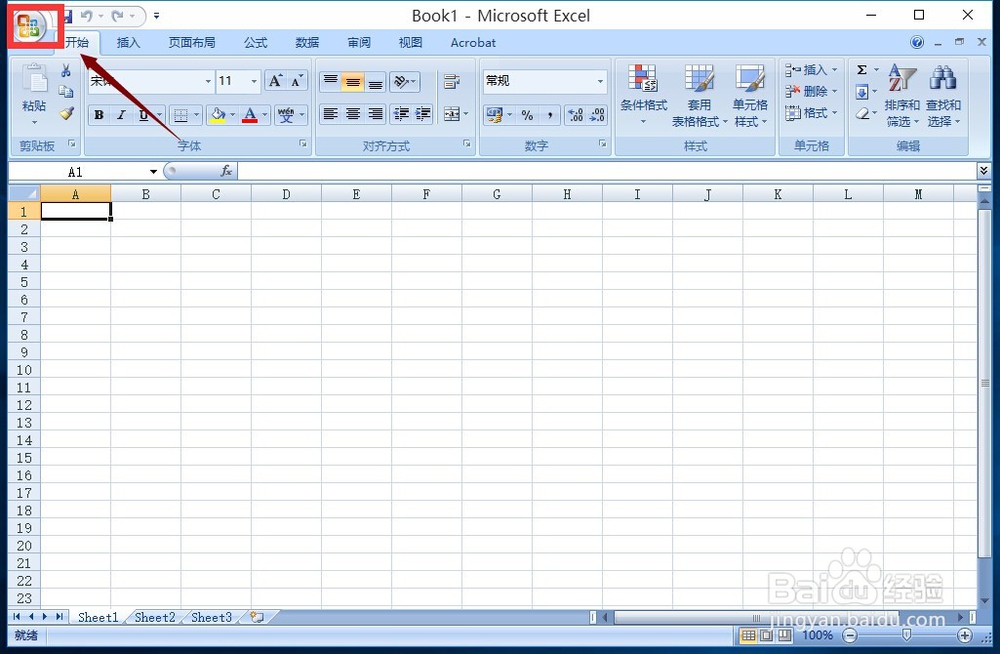
Task: Open 套用表格格式 table format gallery
Action: click(699, 96)
